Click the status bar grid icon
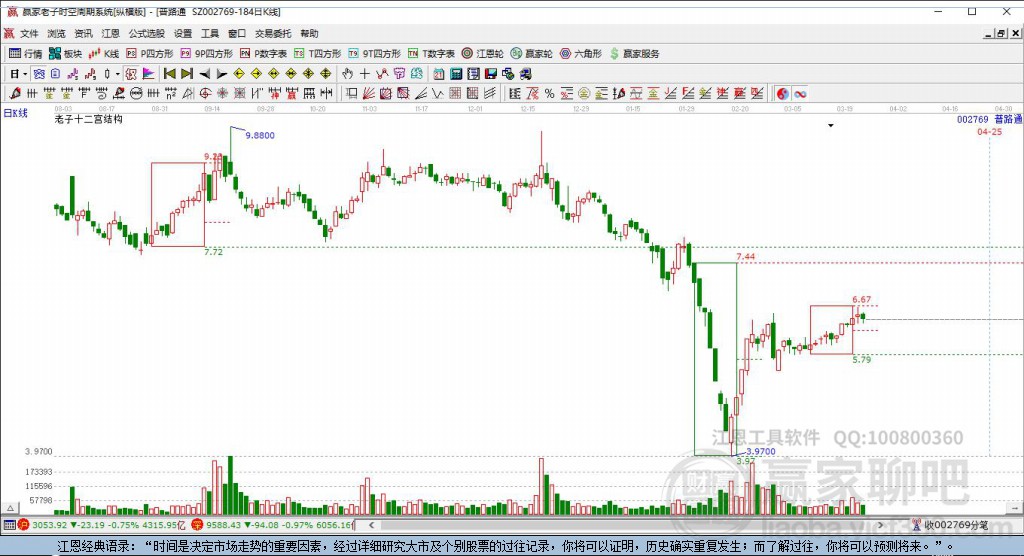The width and height of the screenshot is (1024, 556). pyautogui.click(x=9, y=525)
